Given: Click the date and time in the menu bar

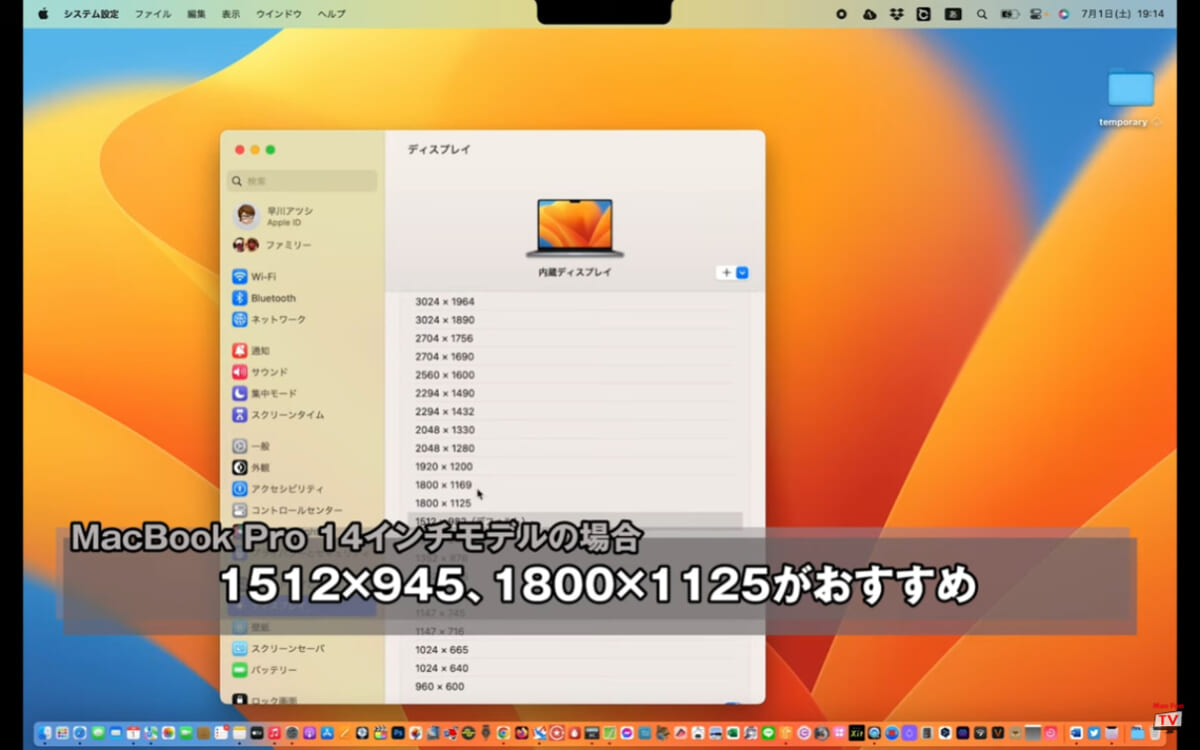Looking at the screenshot, I should 1123,14.
